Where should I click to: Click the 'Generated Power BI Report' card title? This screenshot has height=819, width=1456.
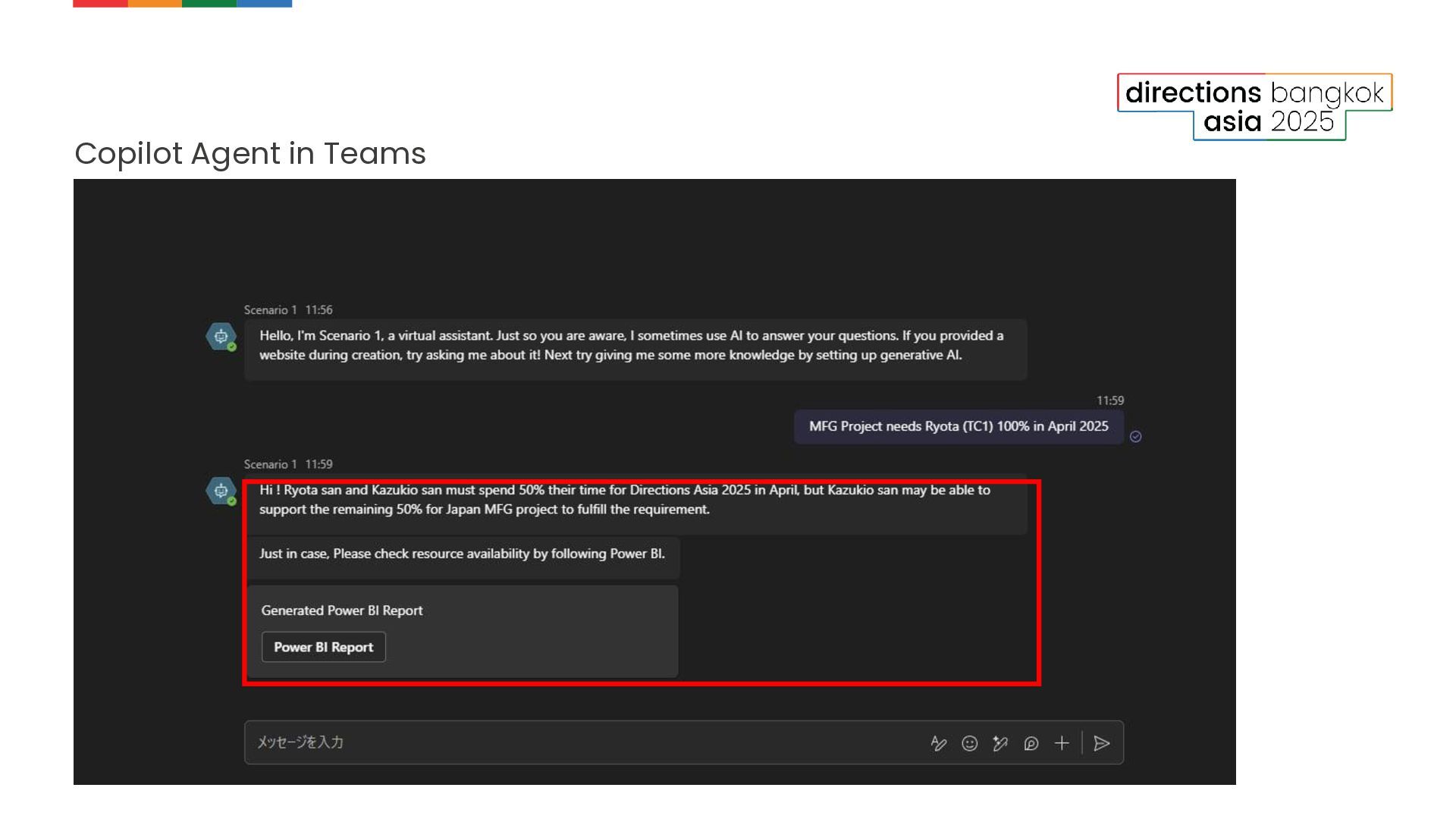point(341,611)
